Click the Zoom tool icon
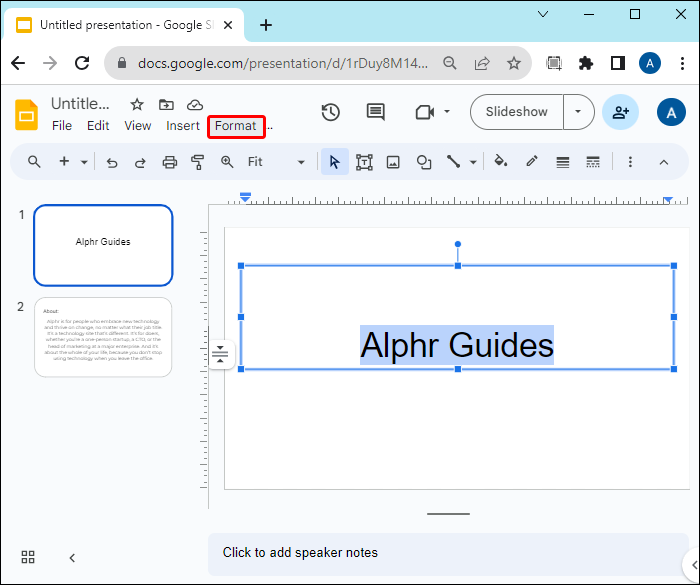The width and height of the screenshot is (700, 585). point(227,162)
